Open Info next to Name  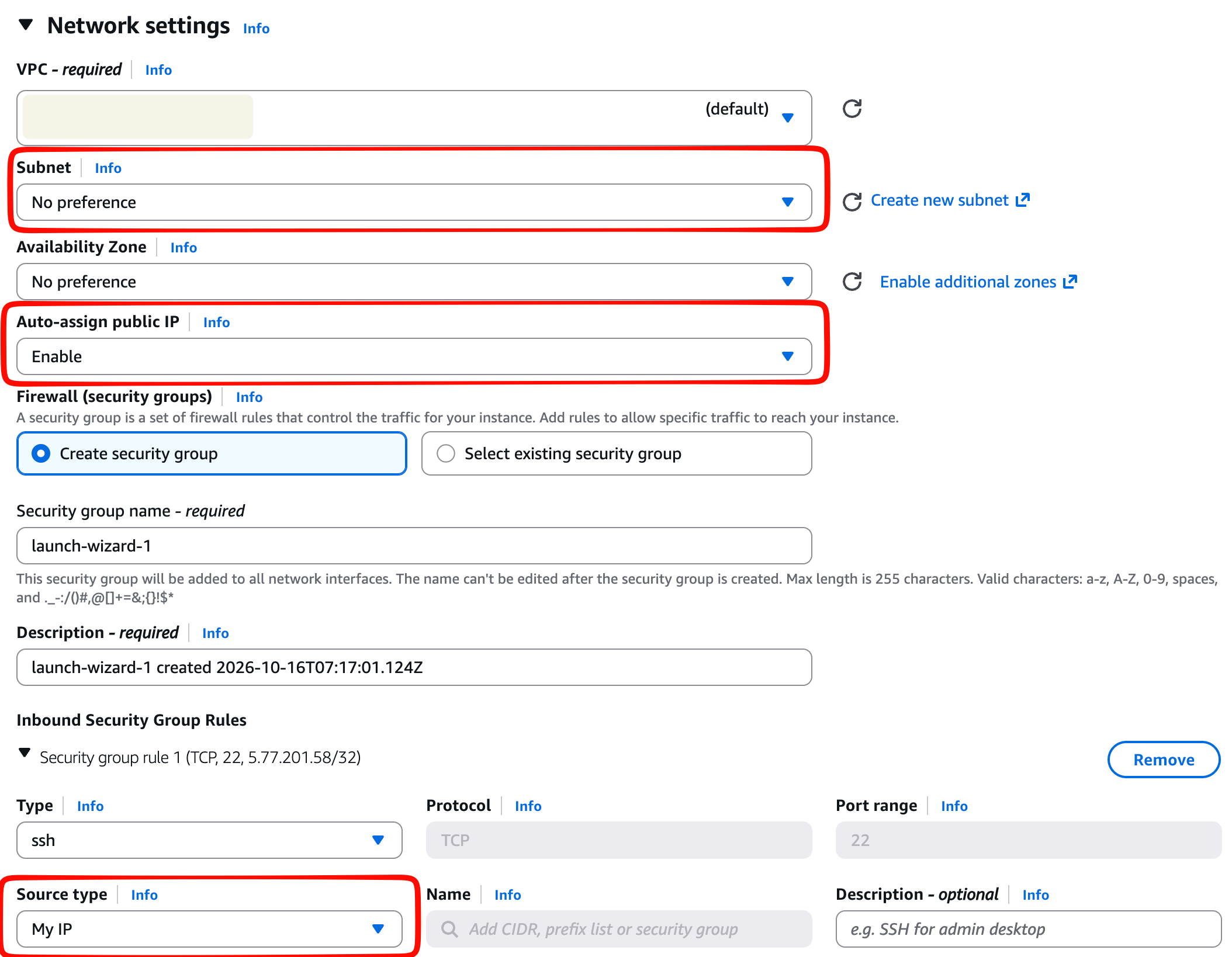click(507, 895)
